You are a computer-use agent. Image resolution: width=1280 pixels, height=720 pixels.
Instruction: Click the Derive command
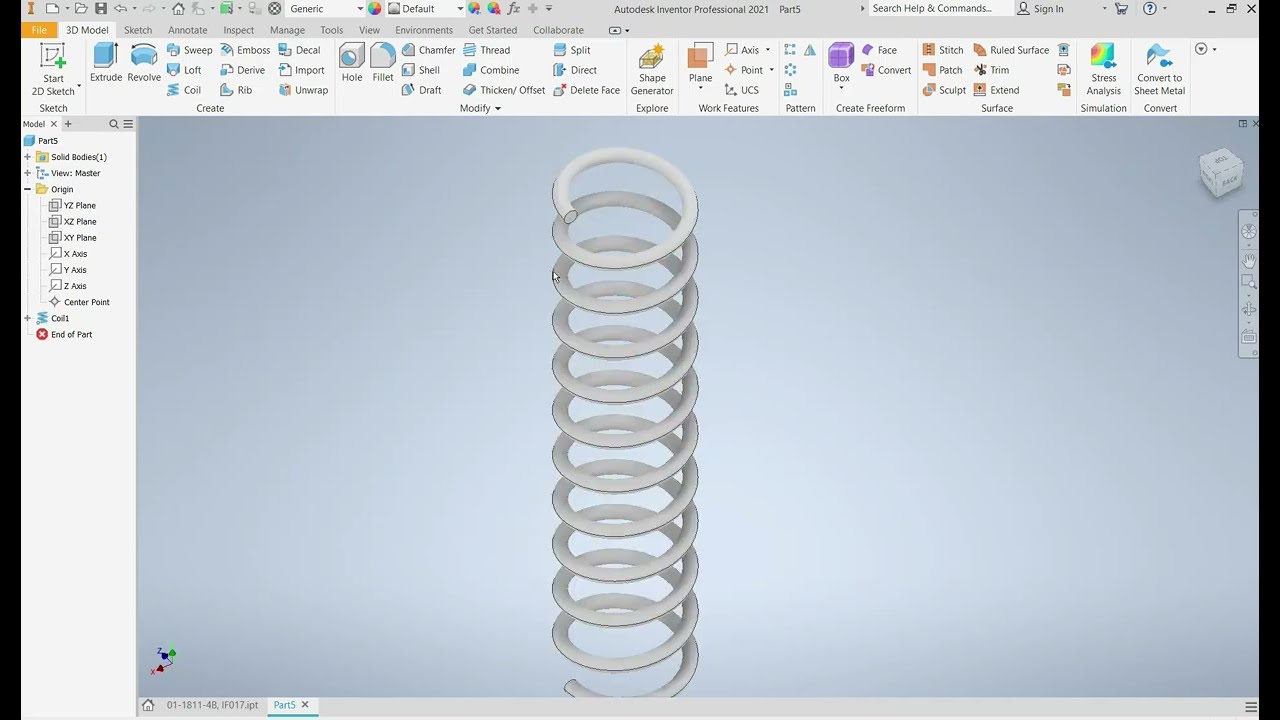pyautogui.click(x=243, y=70)
